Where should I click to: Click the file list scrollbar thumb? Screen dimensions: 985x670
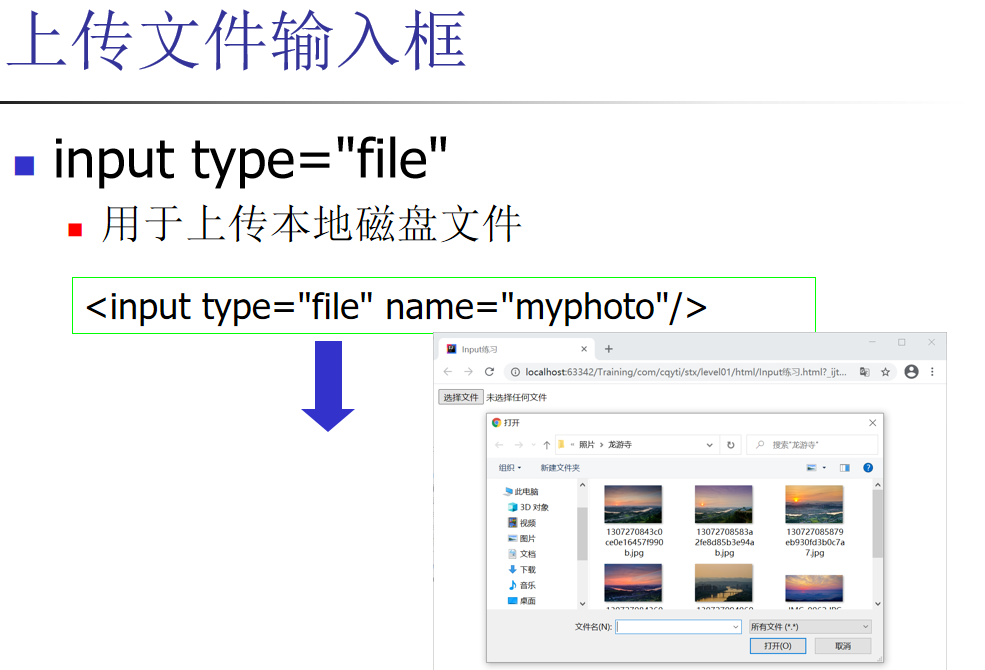(878, 524)
